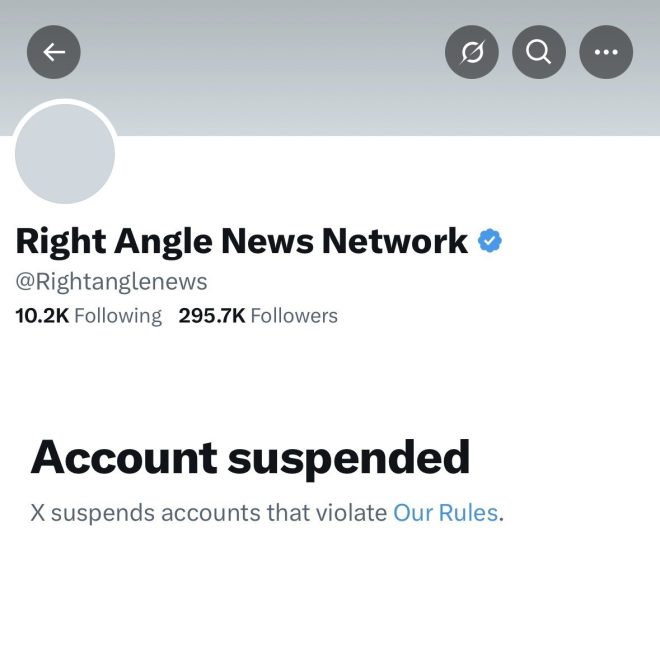
Task: Tap the magnifying glass search icon
Action: tap(539, 52)
